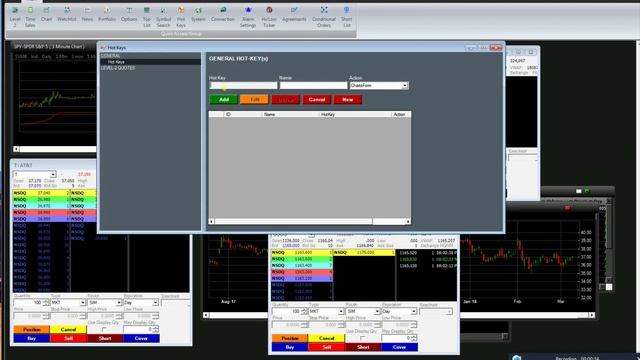
Task: Open Expiration Day dropdown in AT&T window
Action: [155, 303]
